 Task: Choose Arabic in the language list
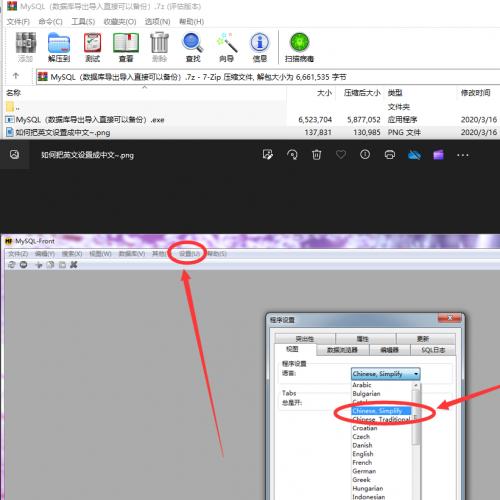coord(362,385)
